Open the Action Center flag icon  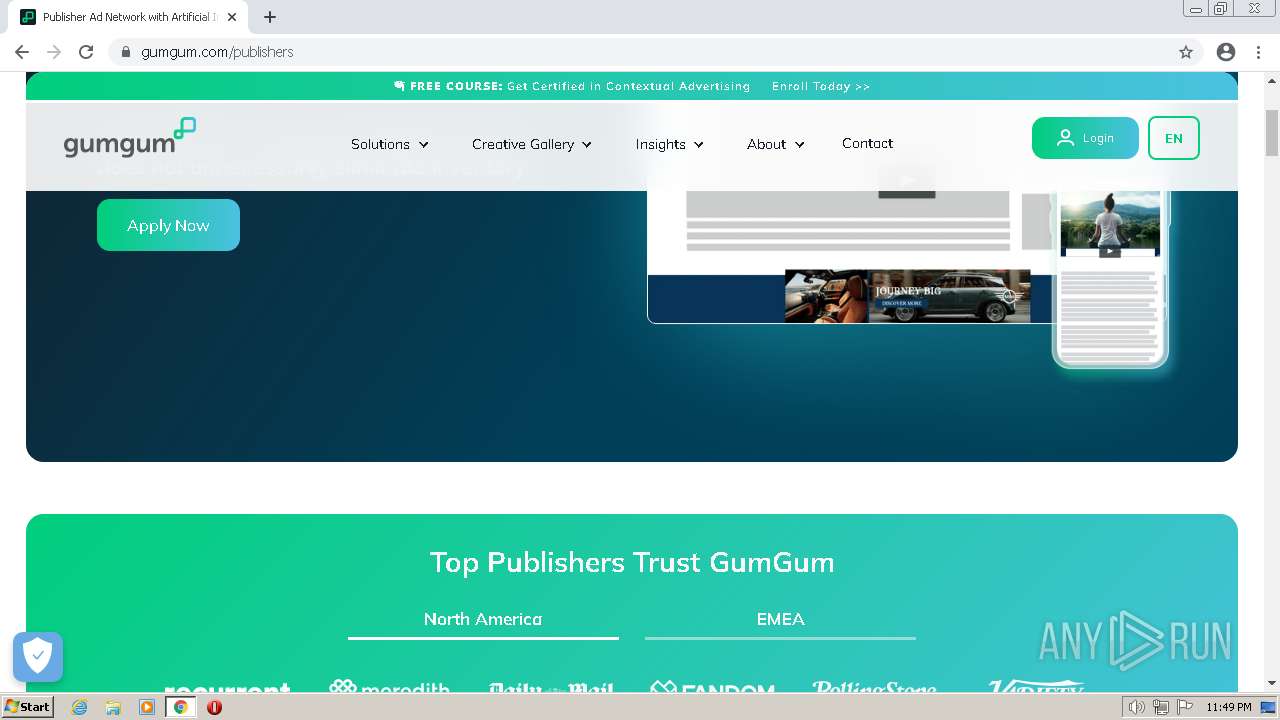pyautogui.click(x=1185, y=707)
